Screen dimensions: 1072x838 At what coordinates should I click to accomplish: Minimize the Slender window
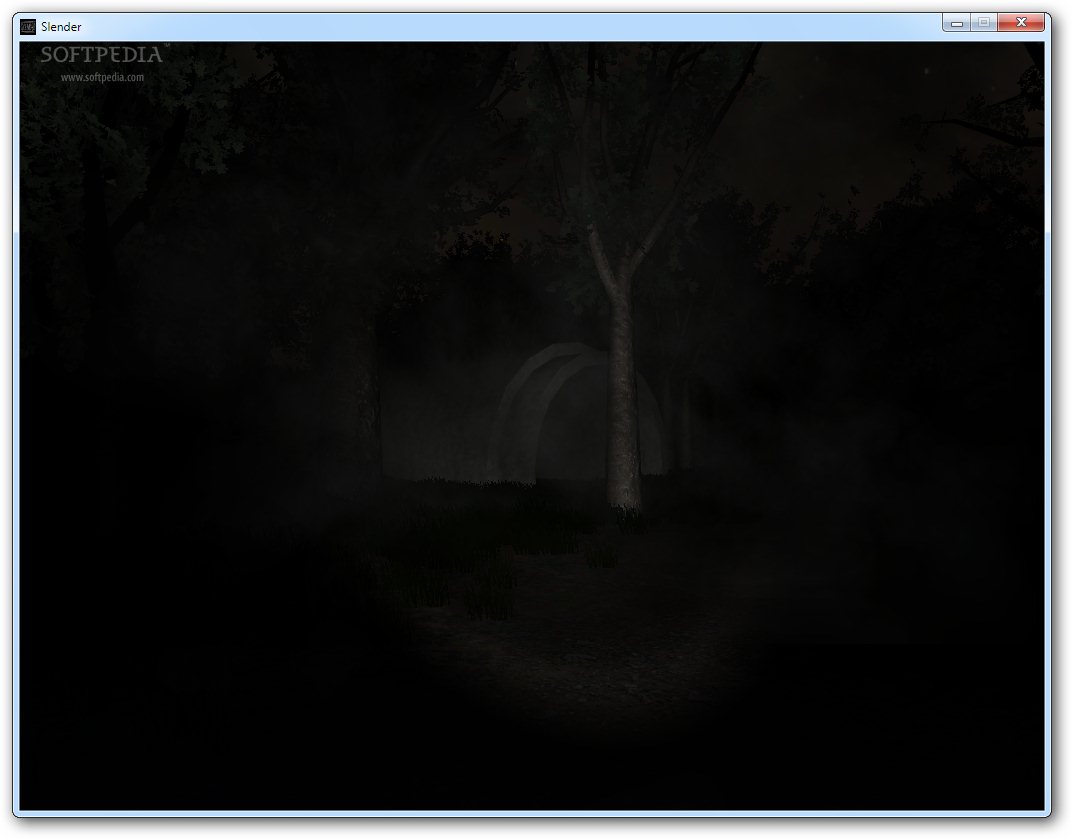point(957,23)
